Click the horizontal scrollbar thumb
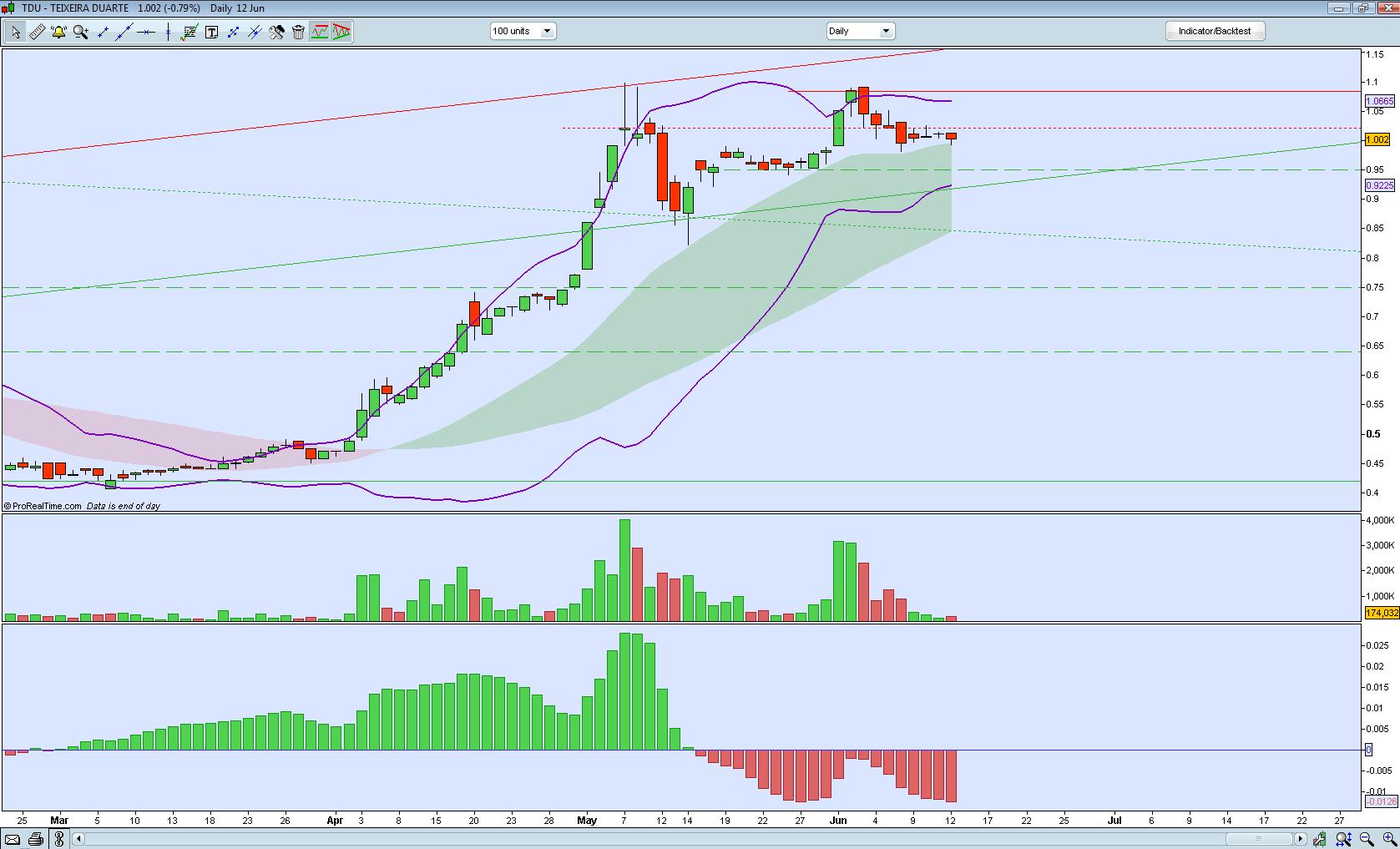This screenshot has width=1400, height=849. click(x=1258, y=839)
